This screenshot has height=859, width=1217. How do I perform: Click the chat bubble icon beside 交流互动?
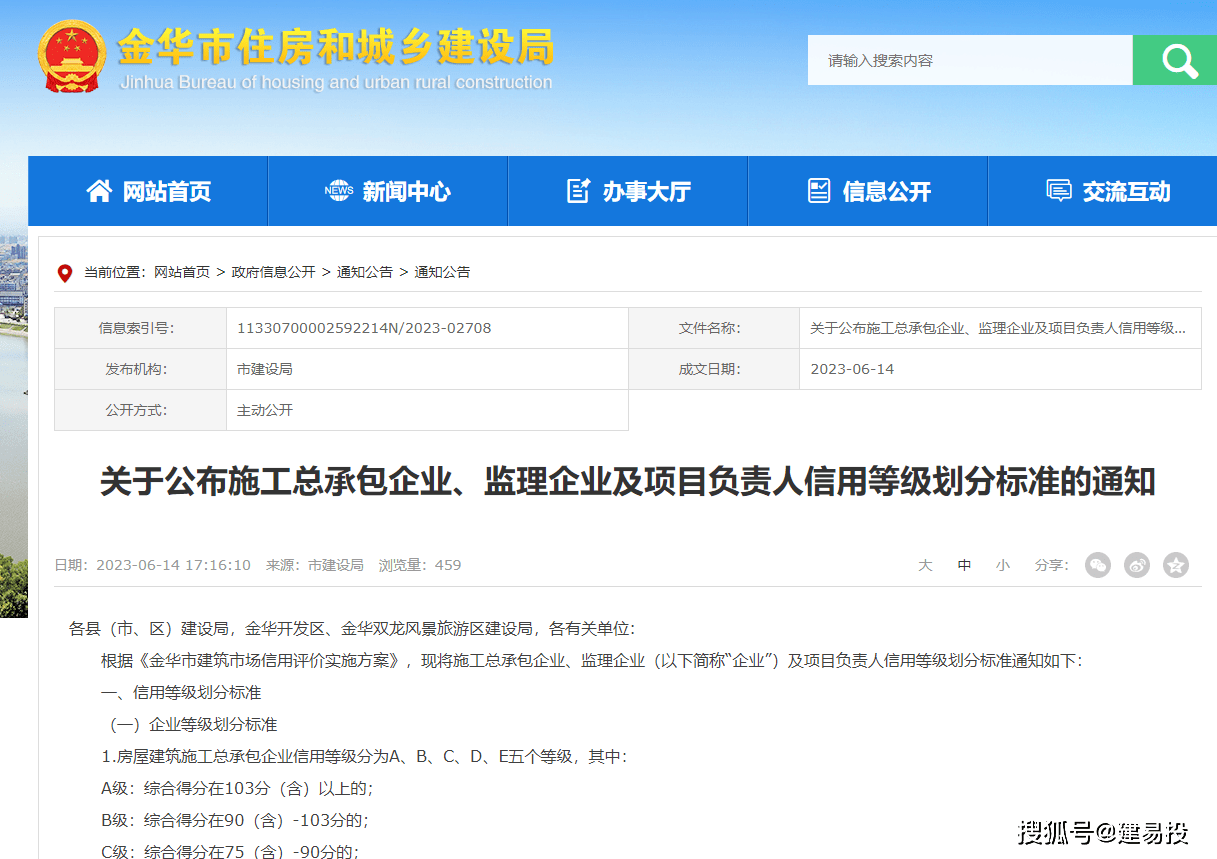click(1059, 191)
